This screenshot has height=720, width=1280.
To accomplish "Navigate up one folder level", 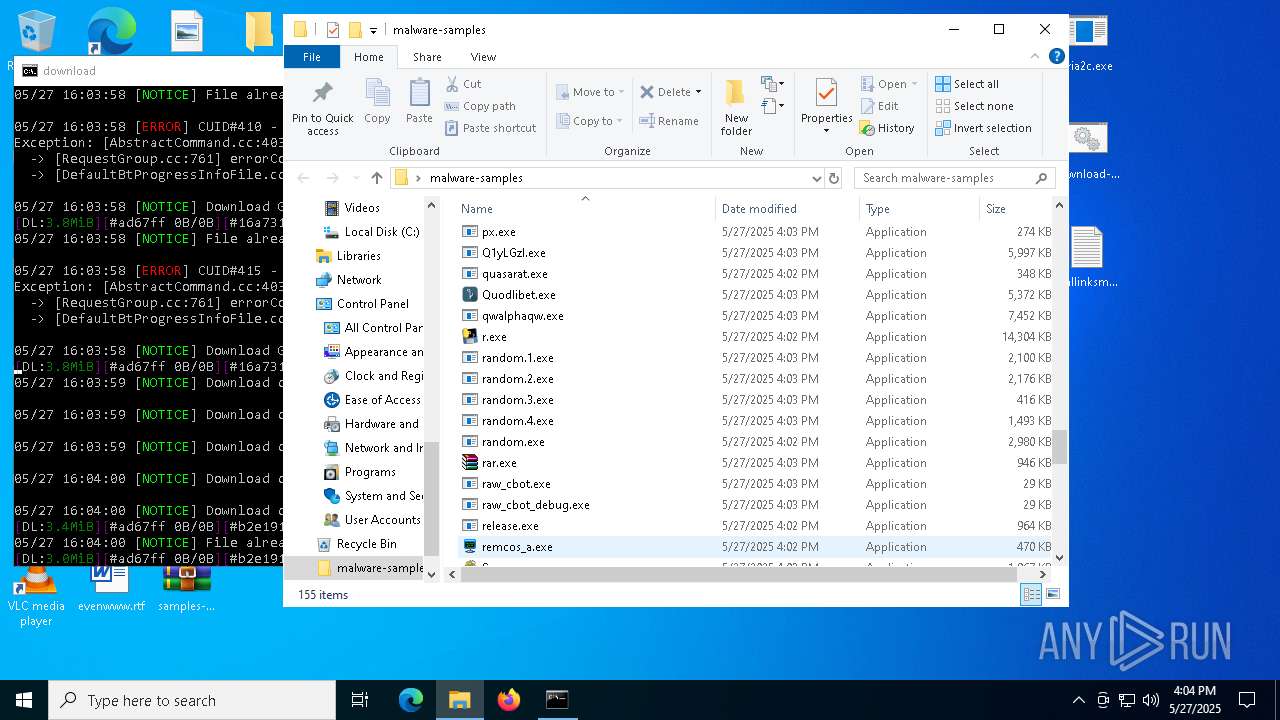I will (376, 178).
